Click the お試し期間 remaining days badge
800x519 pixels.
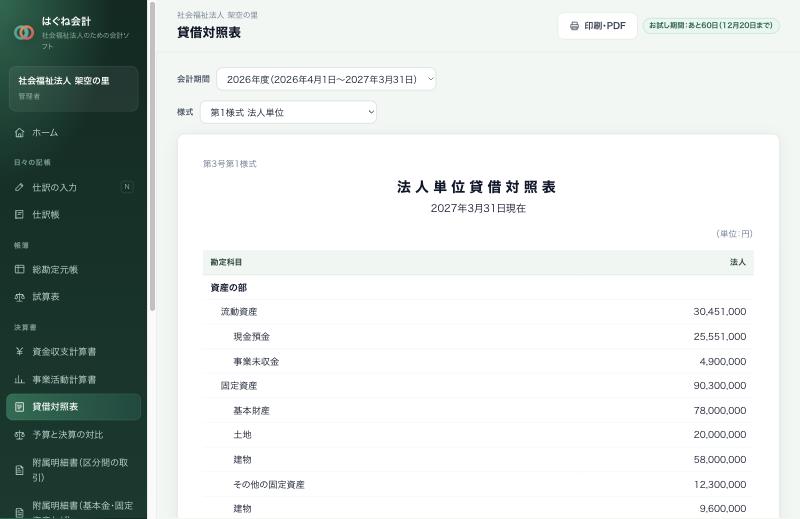click(x=711, y=26)
